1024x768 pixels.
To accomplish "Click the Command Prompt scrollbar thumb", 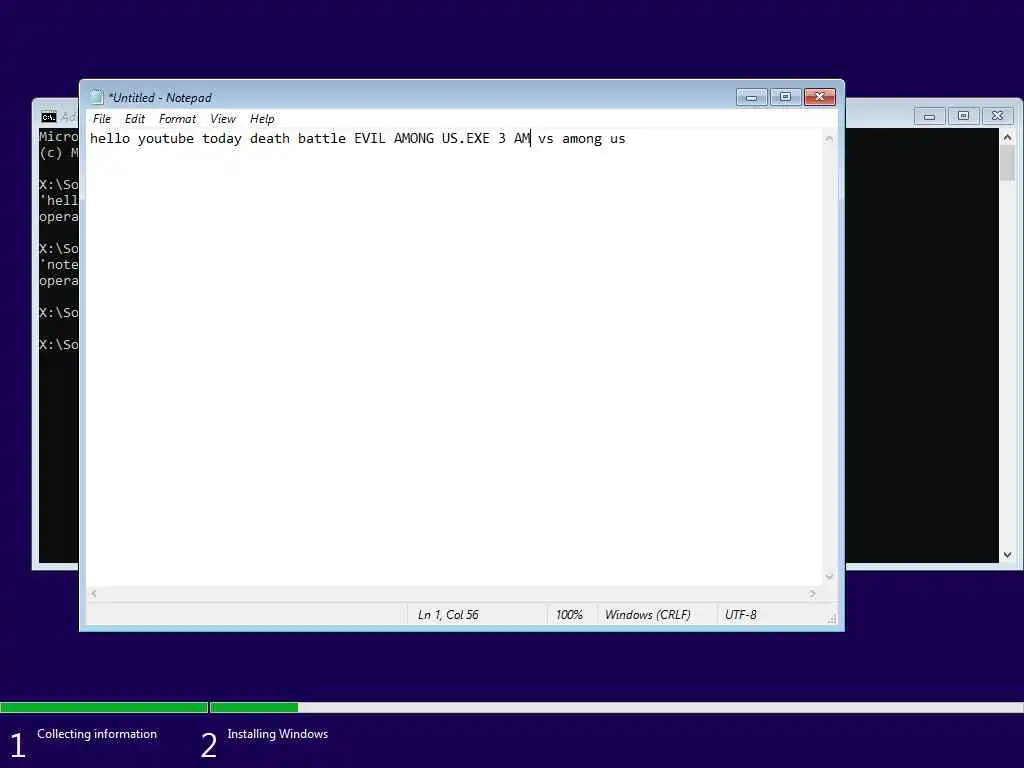I will [1007, 163].
